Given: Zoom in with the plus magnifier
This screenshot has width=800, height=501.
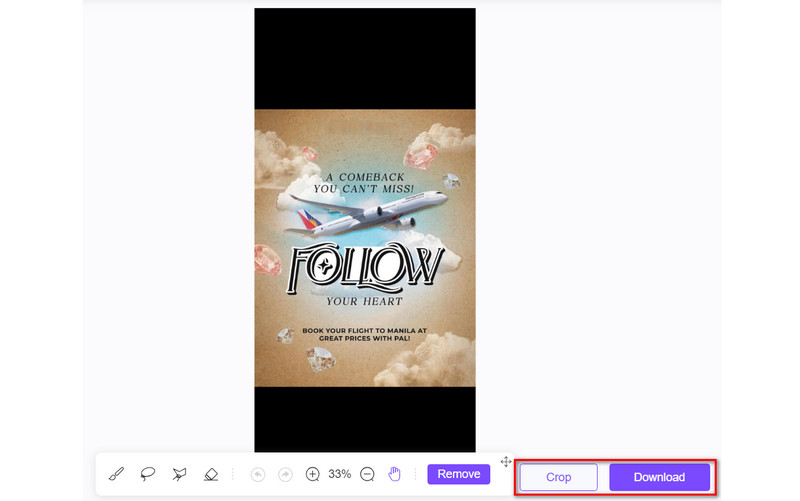Looking at the screenshot, I should (313, 474).
